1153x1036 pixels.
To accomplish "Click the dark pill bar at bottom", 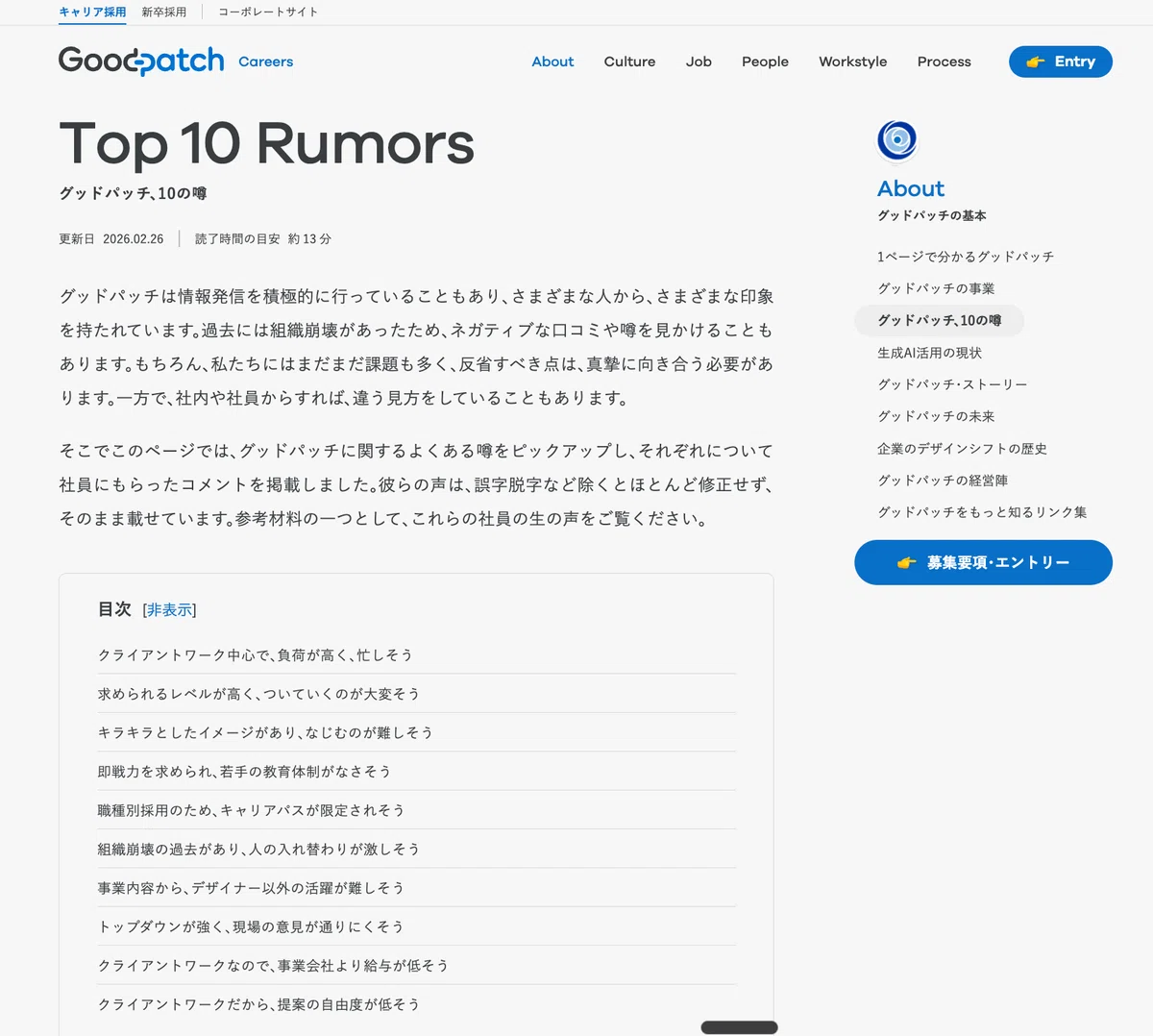I will click(739, 1027).
